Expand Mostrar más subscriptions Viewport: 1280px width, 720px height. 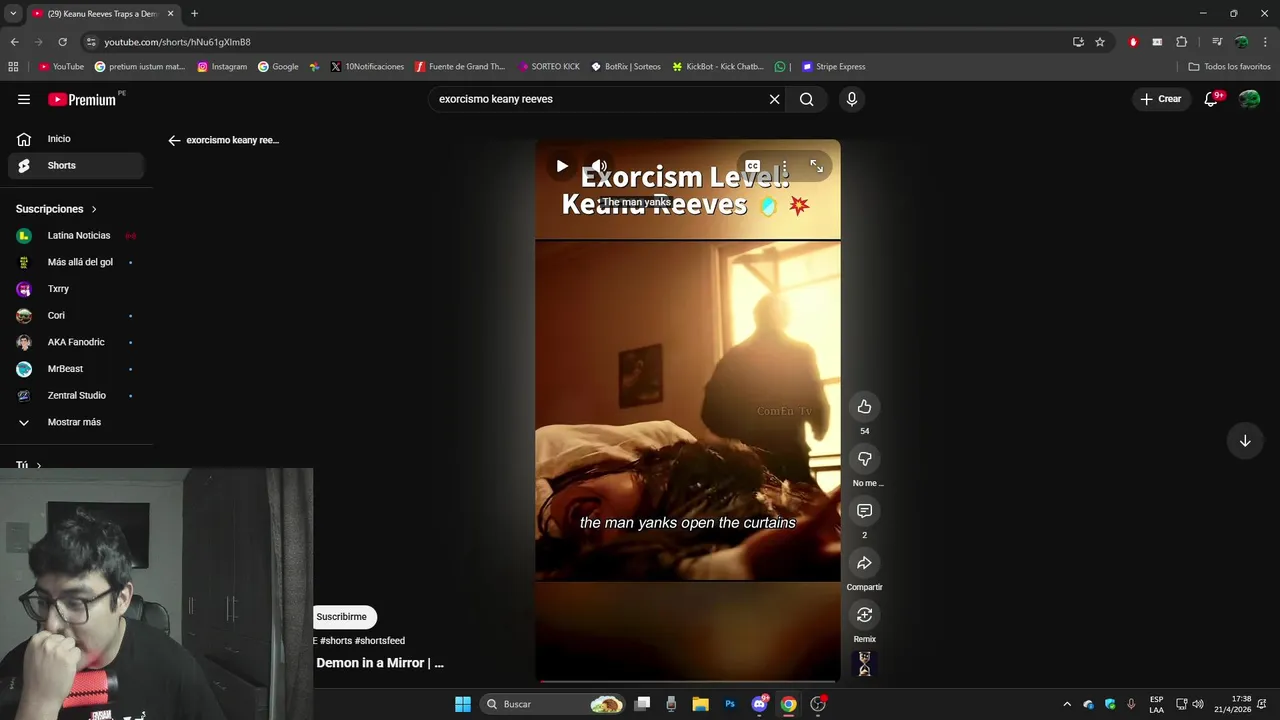coord(76,422)
